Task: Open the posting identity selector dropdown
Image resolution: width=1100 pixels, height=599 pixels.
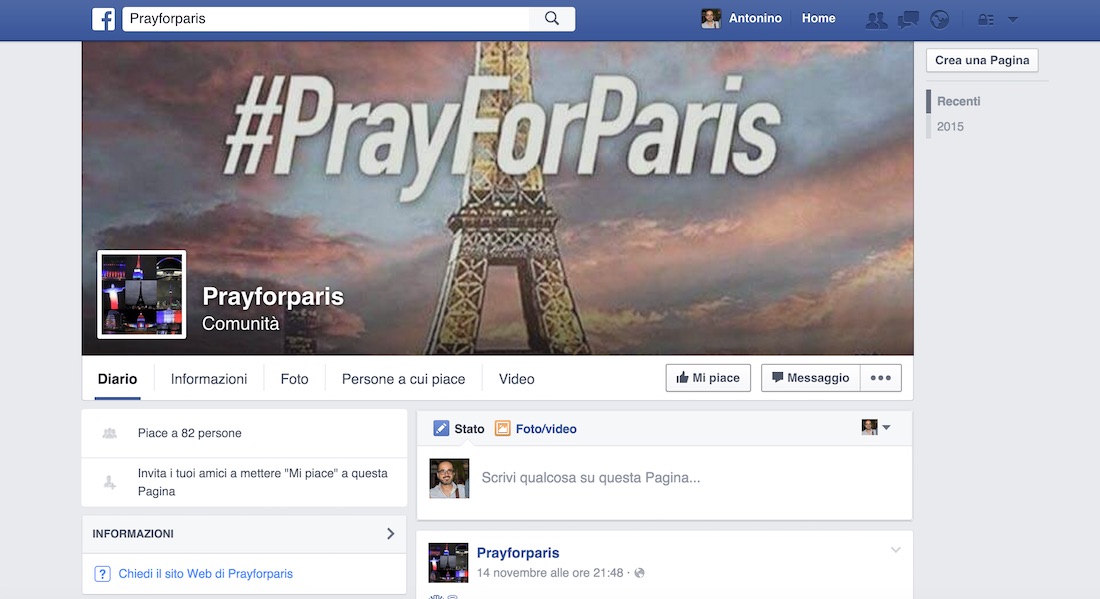Action: (876, 428)
